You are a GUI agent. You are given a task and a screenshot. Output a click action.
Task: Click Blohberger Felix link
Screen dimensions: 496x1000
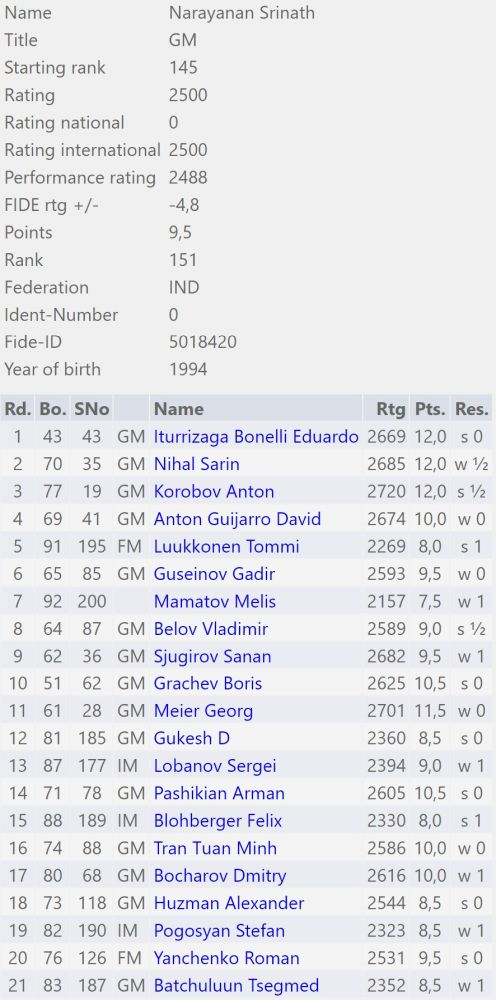coord(217,821)
